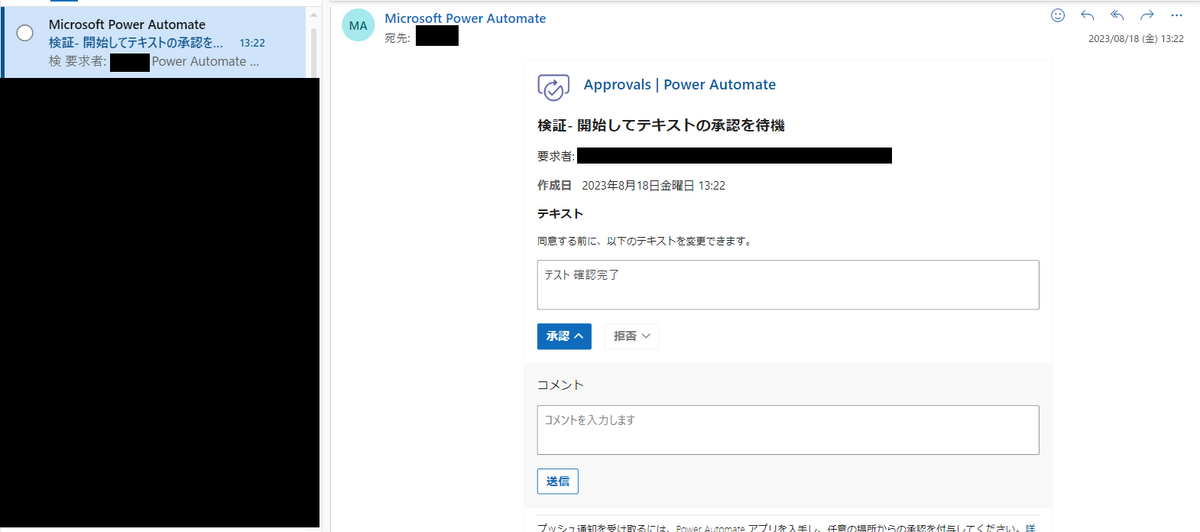Click the Reply all arrow icon
This screenshot has width=1200, height=532.
(1118, 15)
